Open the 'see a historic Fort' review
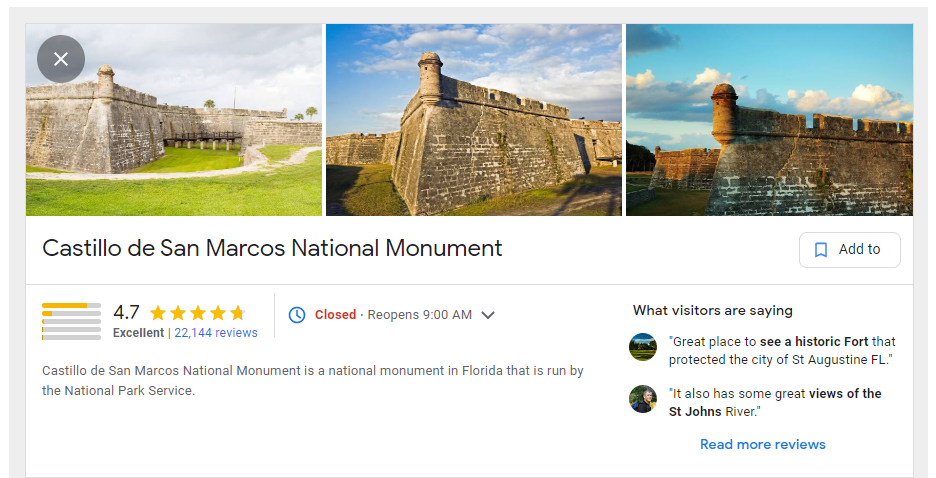 point(782,351)
